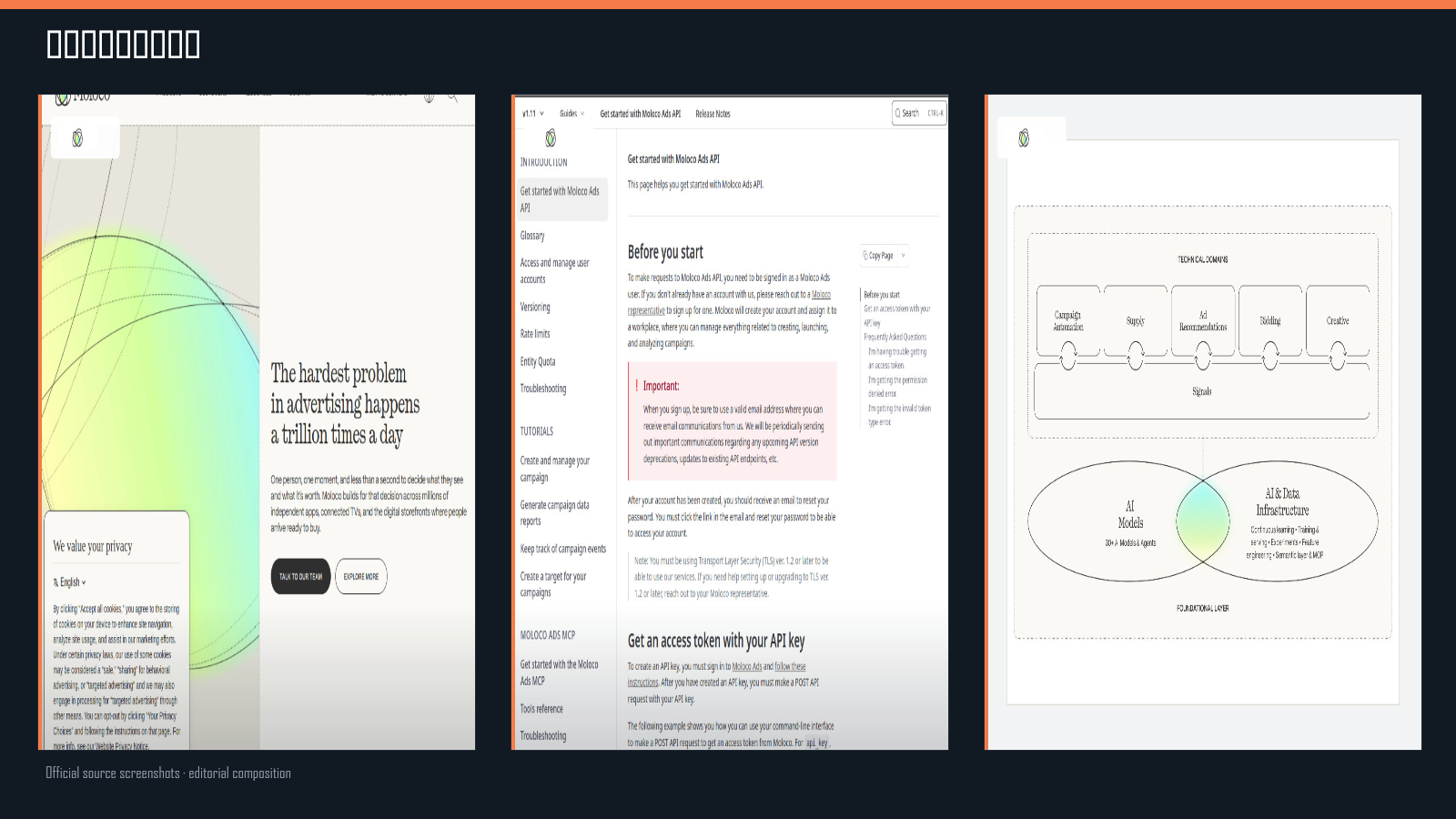
Task: Select Glossary in the docs sidebar
Action: point(532,236)
